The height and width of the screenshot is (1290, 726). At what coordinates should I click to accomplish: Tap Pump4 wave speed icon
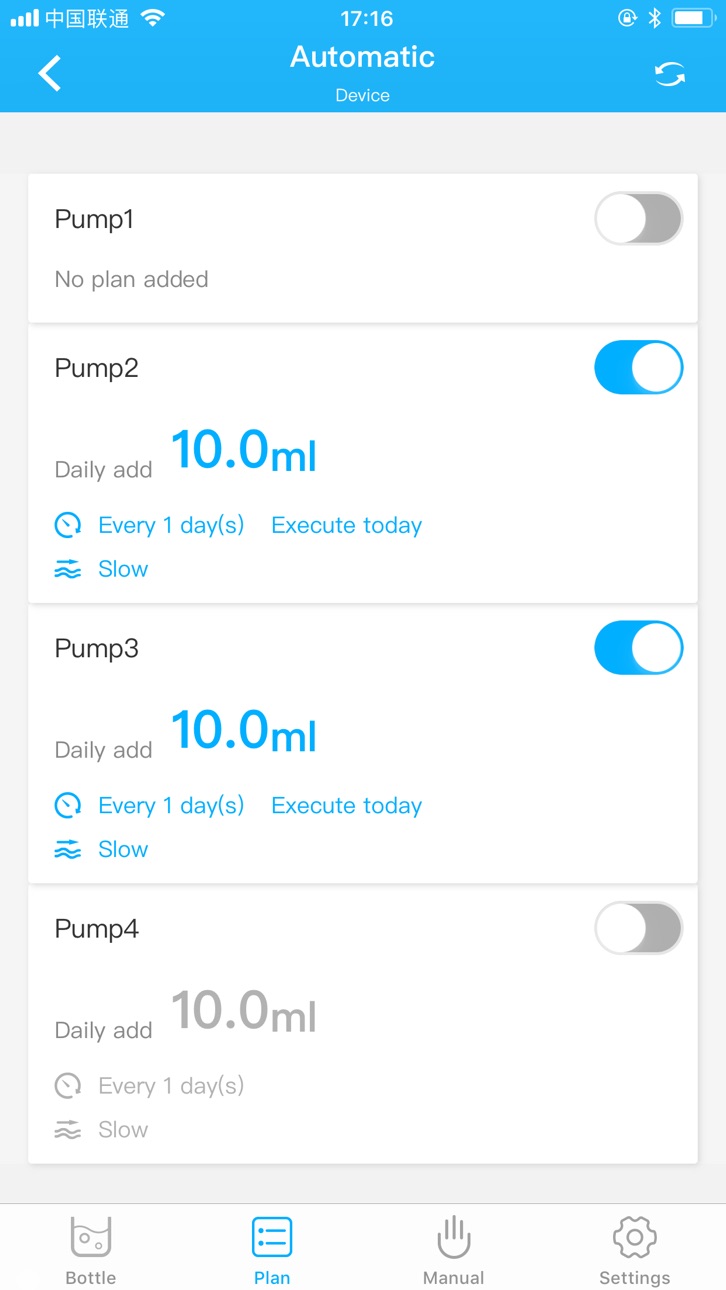(67, 1130)
